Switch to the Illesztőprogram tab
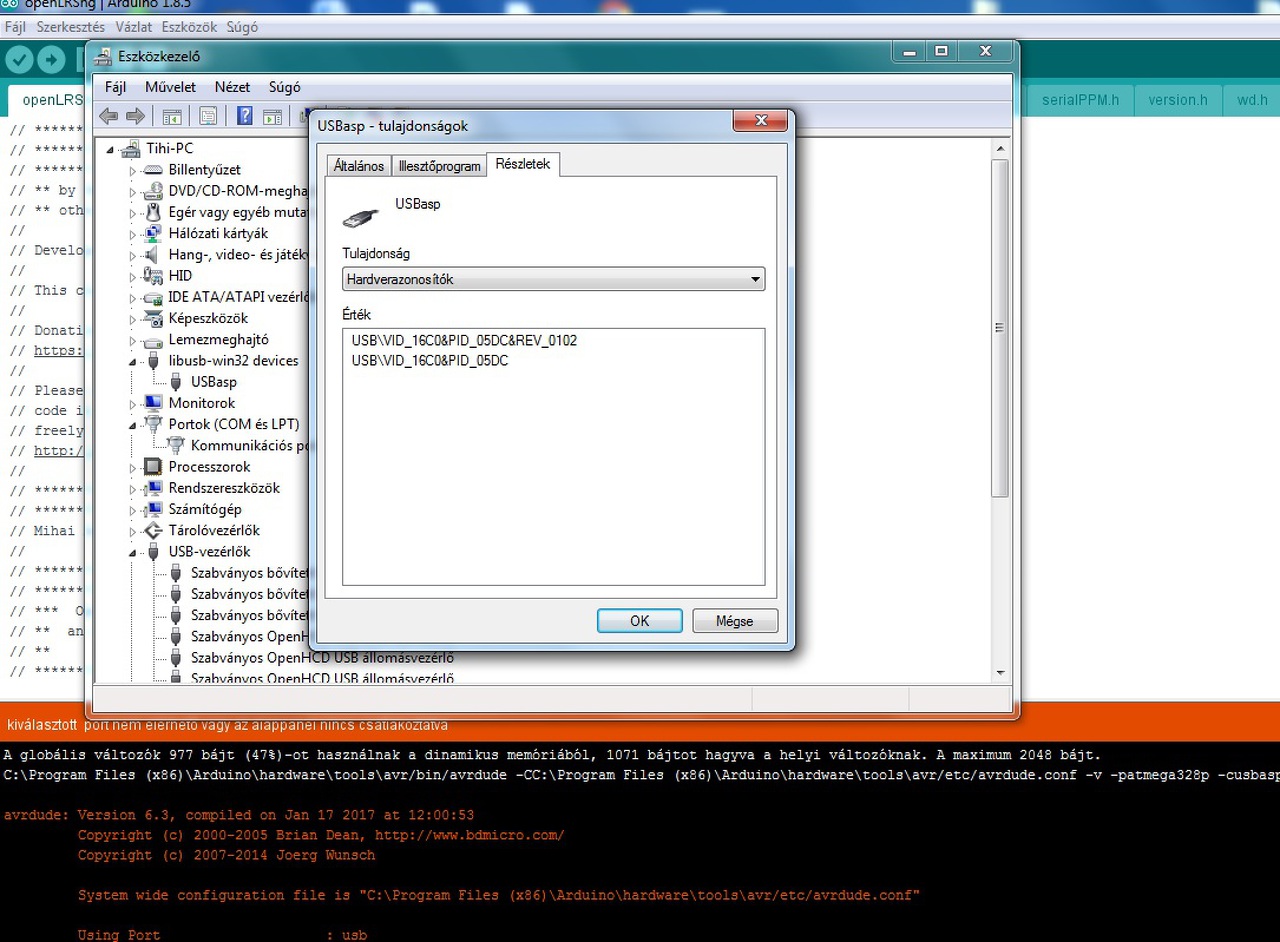Screen dimensions: 1280x942 (x=439, y=166)
